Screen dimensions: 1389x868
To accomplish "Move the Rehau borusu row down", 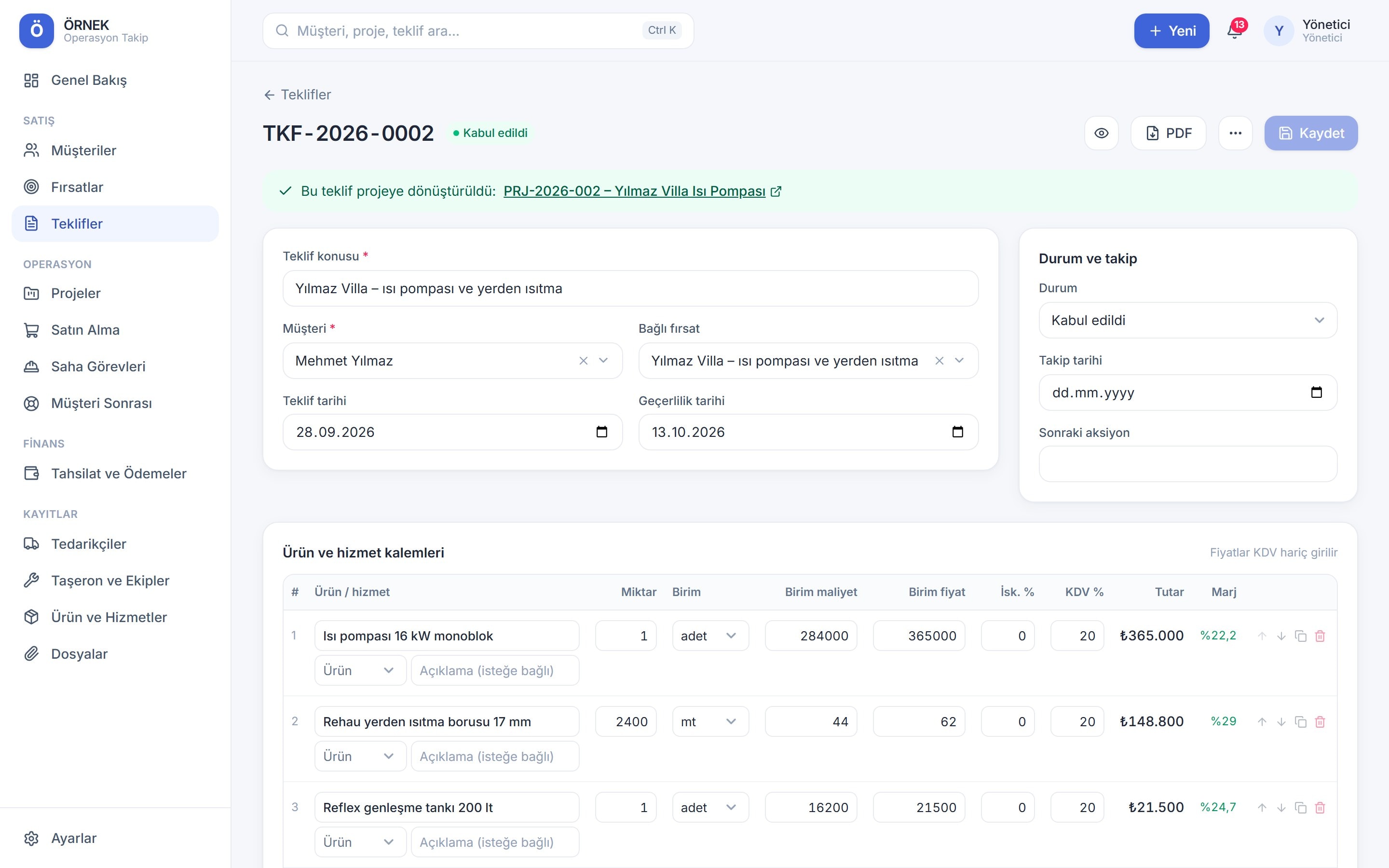I will click(x=1281, y=721).
